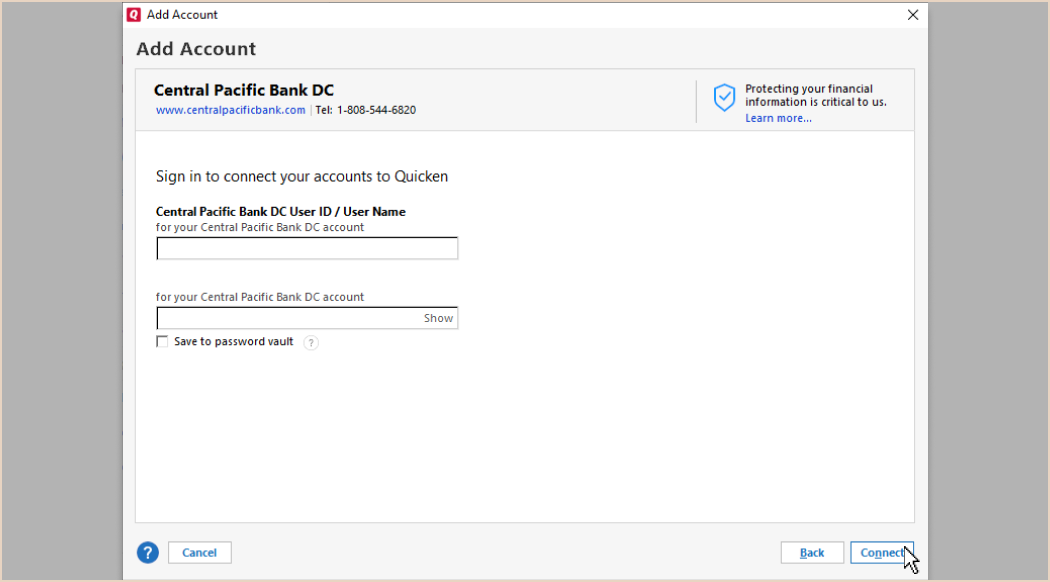Click the User ID / User Name field

pyautogui.click(x=307, y=248)
